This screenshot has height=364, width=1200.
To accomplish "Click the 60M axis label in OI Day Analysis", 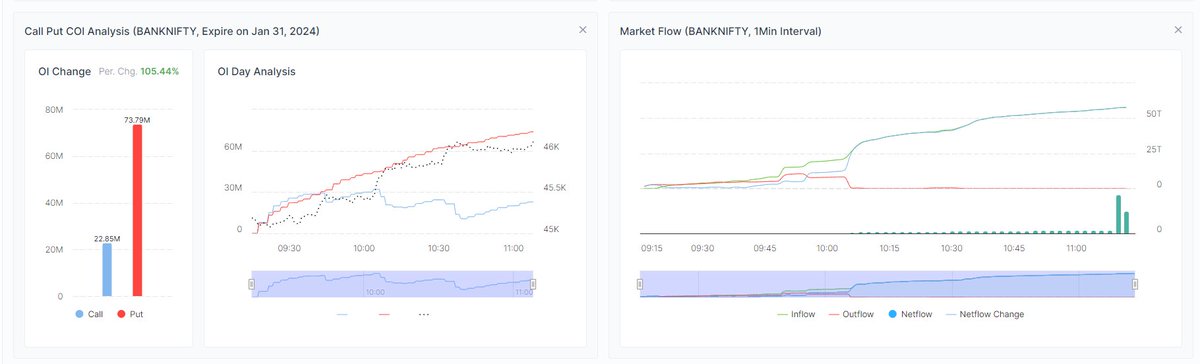I will pos(233,146).
